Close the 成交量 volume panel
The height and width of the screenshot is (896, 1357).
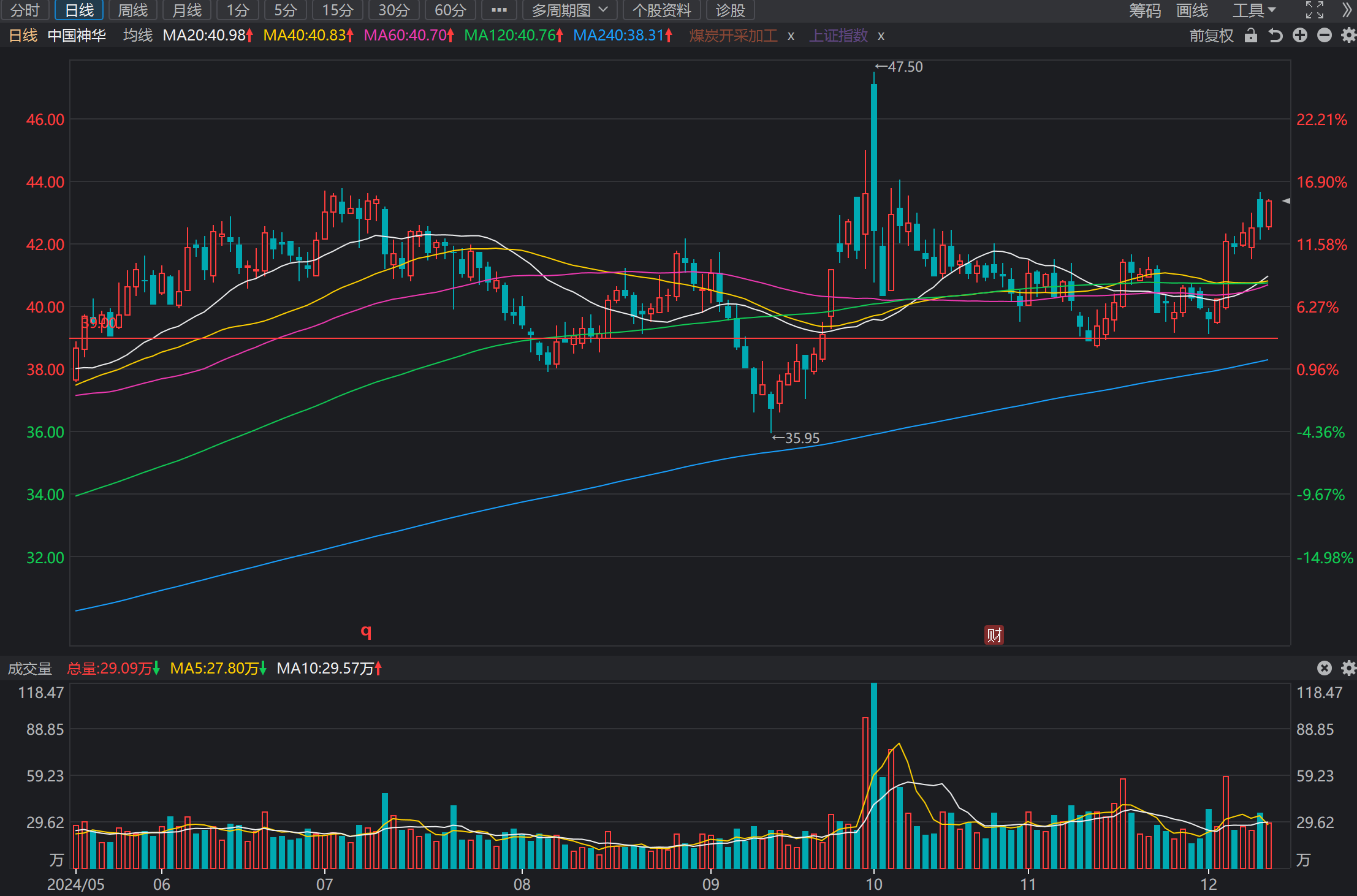pyautogui.click(x=1325, y=668)
